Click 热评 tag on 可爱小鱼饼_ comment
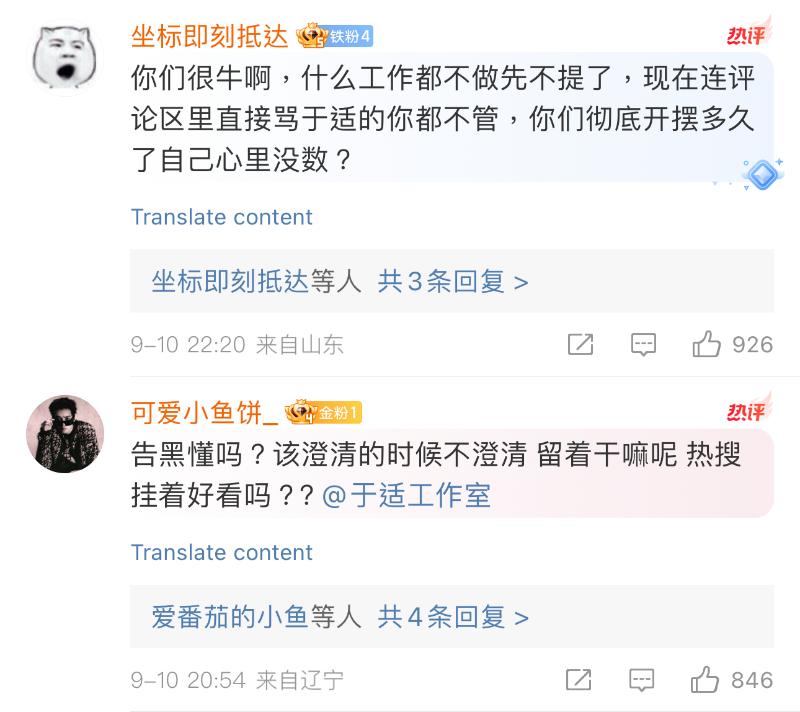This screenshot has width=800, height=712. 746,411
